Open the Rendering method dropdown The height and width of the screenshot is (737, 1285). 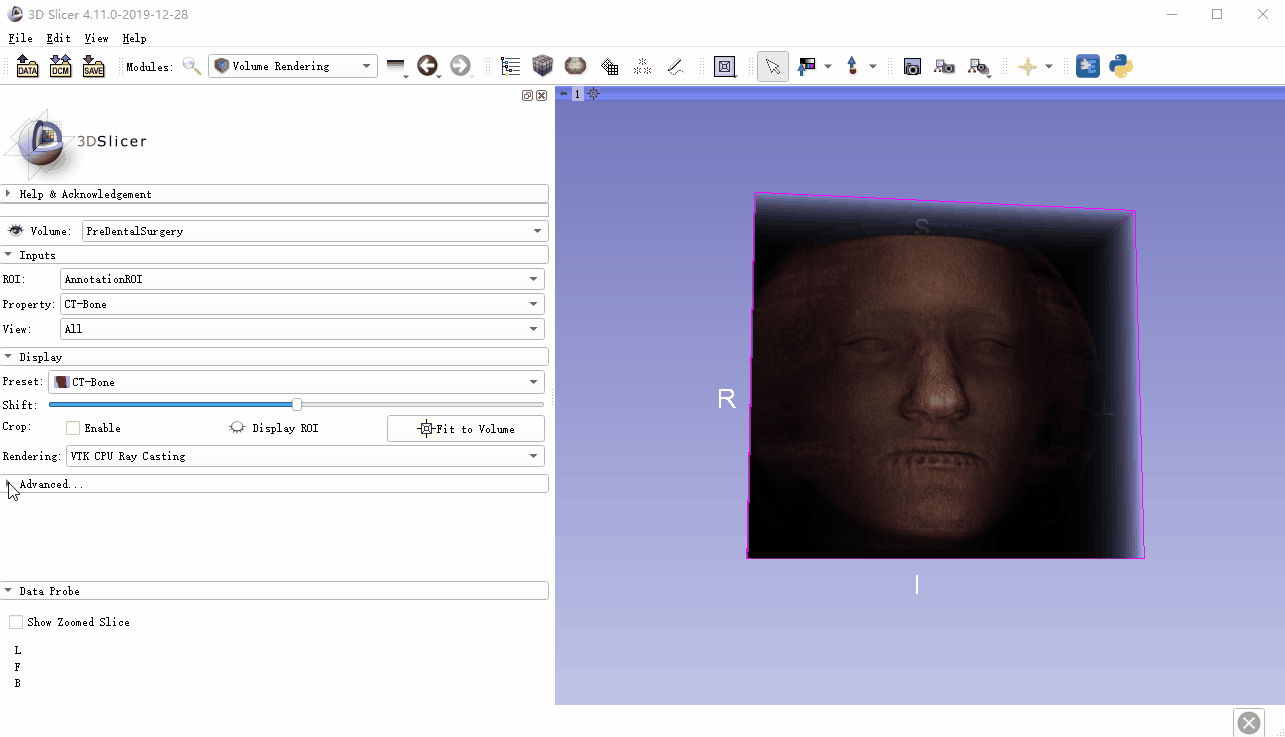[x=305, y=456]
